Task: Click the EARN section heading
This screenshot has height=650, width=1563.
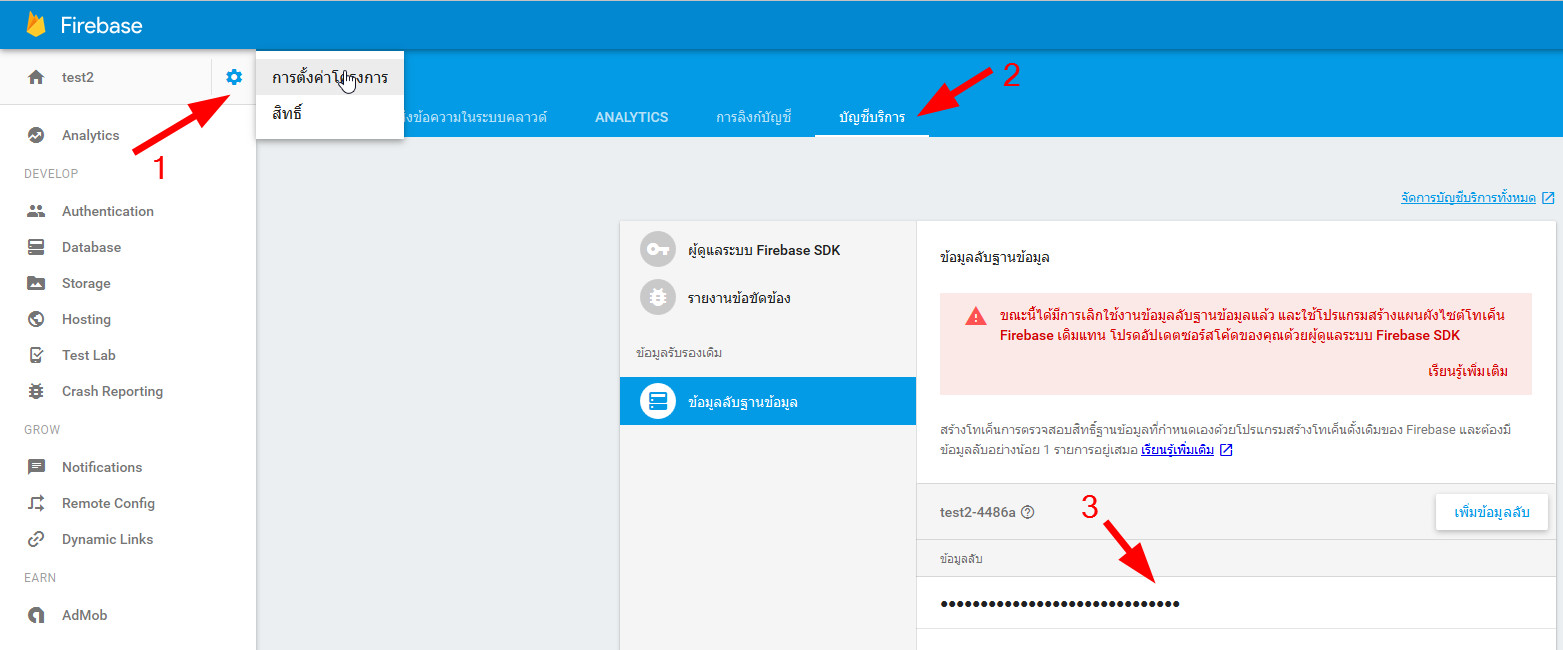Action: click(40, 578)
